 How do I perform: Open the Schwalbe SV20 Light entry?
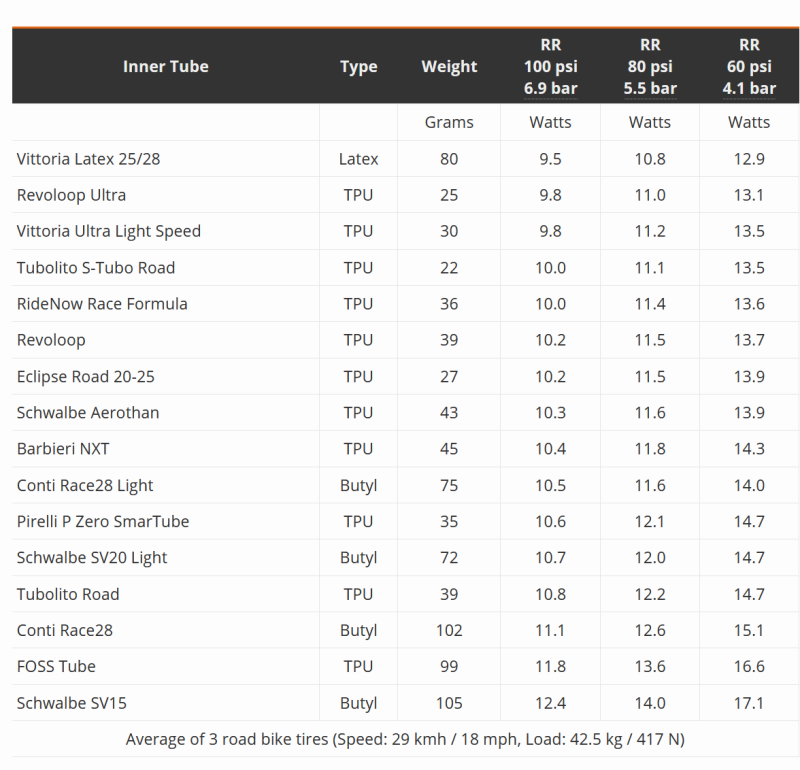coord(92,558)
